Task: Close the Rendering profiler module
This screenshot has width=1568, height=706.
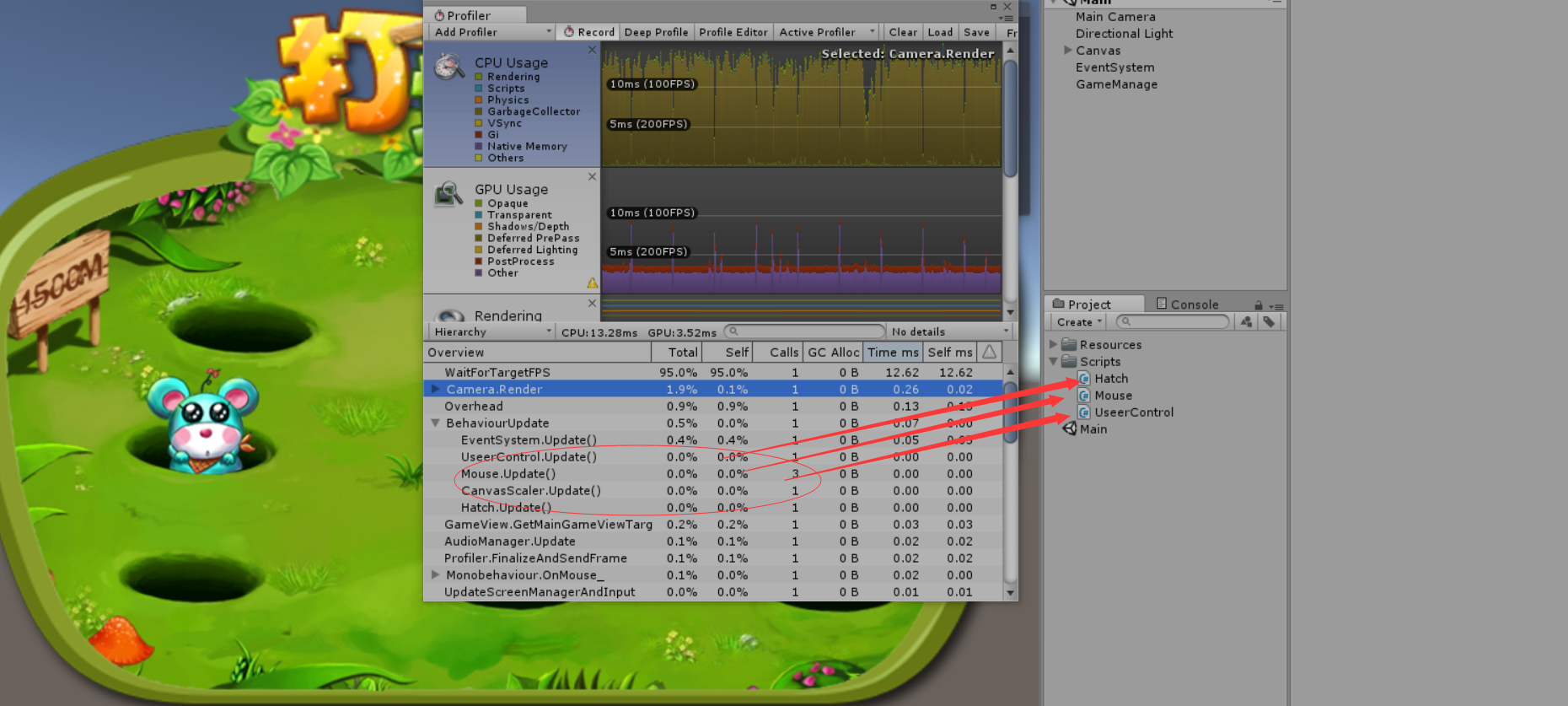Action: pos(592,303)
